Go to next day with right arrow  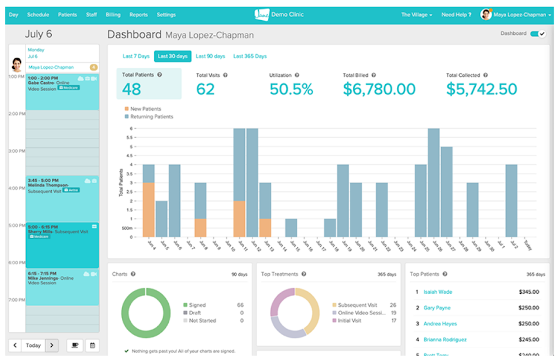coord(52,345)
